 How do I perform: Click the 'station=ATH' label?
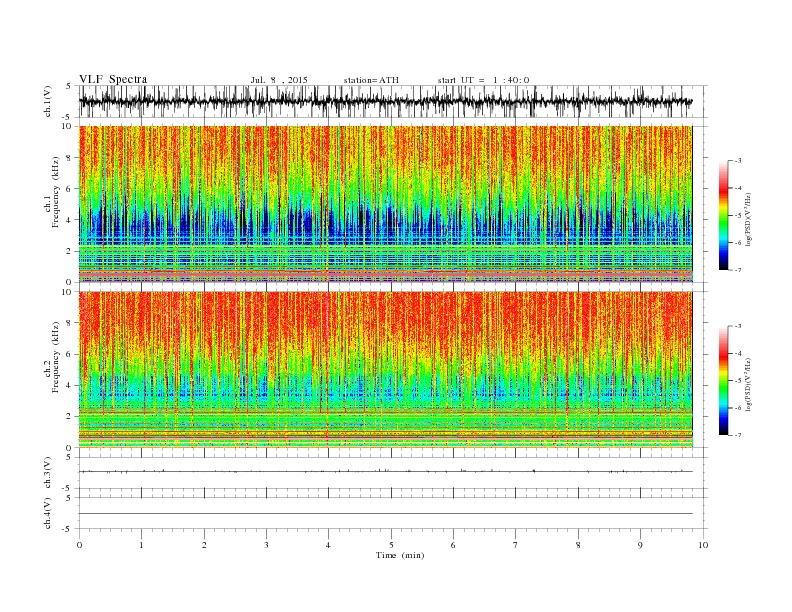[371, 80]
